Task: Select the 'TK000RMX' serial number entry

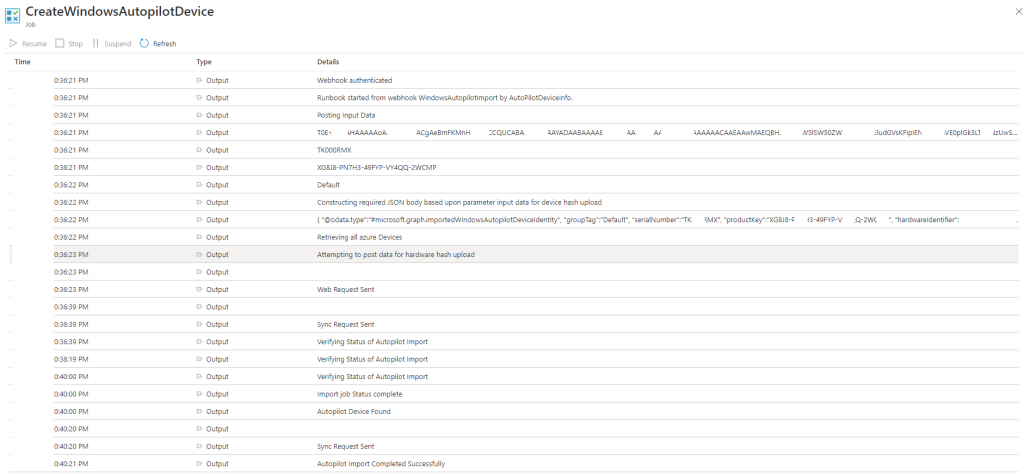Action: point(513,150)
